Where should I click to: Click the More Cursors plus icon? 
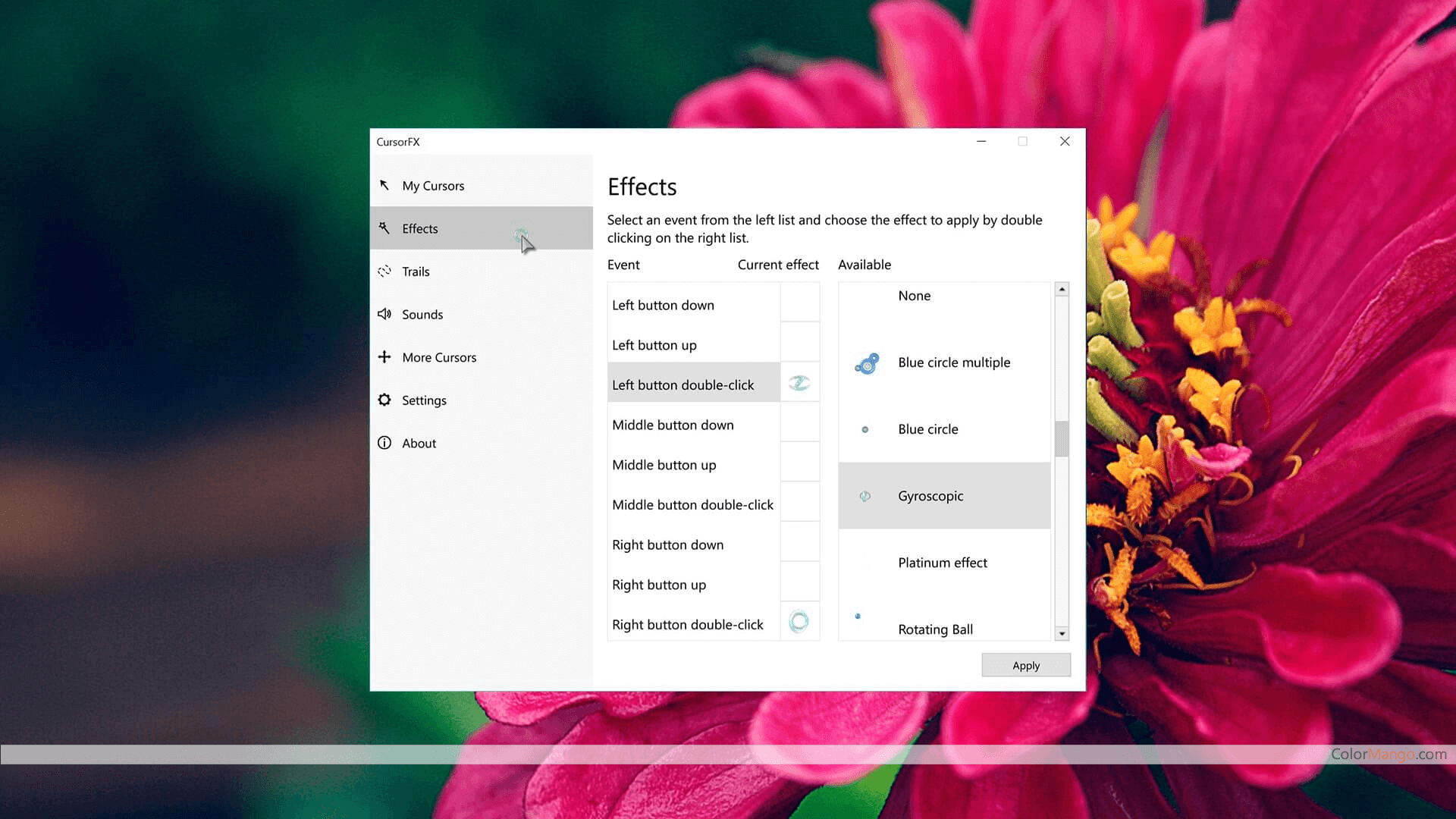(x=384, y=356)
